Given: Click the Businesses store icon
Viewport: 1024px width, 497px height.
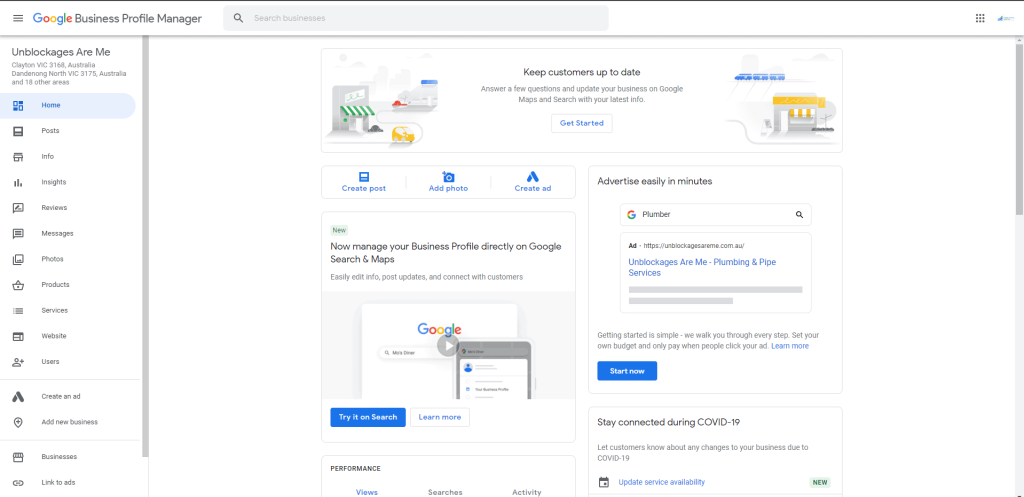Looking at the screenshot, I should pos(18,457).
